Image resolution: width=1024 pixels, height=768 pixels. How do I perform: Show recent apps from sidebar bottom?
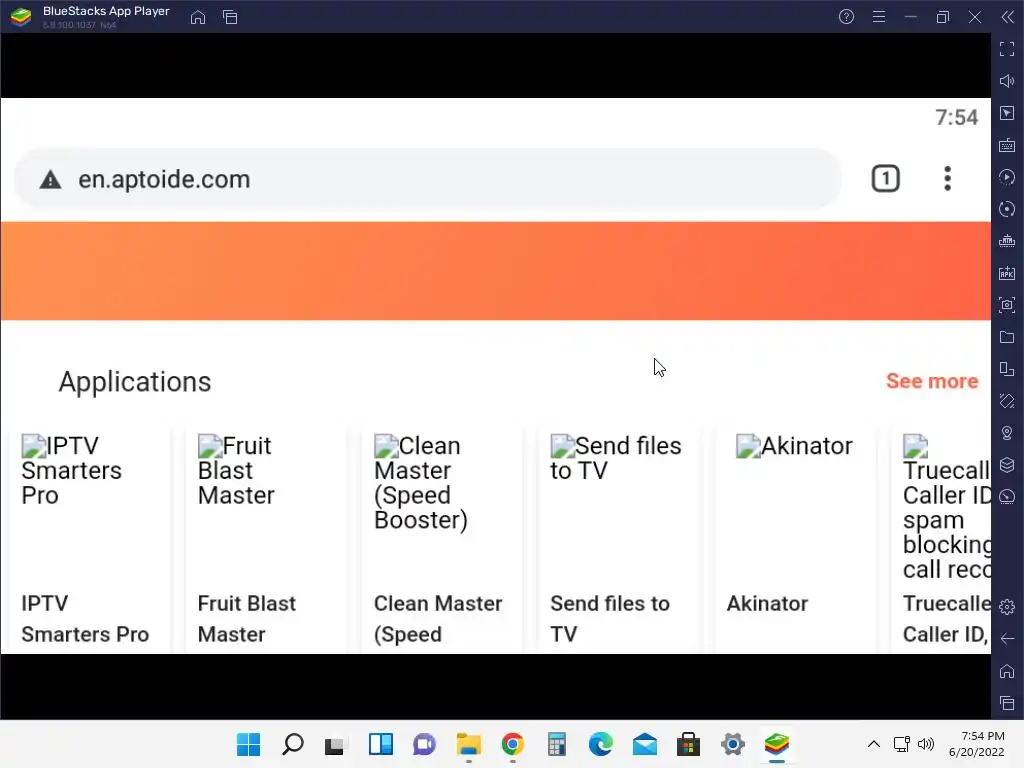(x=1007, y=703)
